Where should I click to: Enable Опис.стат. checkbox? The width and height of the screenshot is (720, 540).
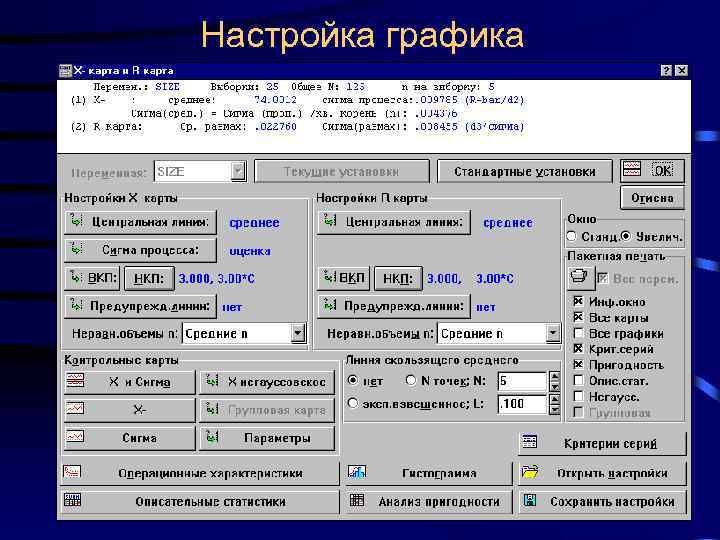(579, 380)
